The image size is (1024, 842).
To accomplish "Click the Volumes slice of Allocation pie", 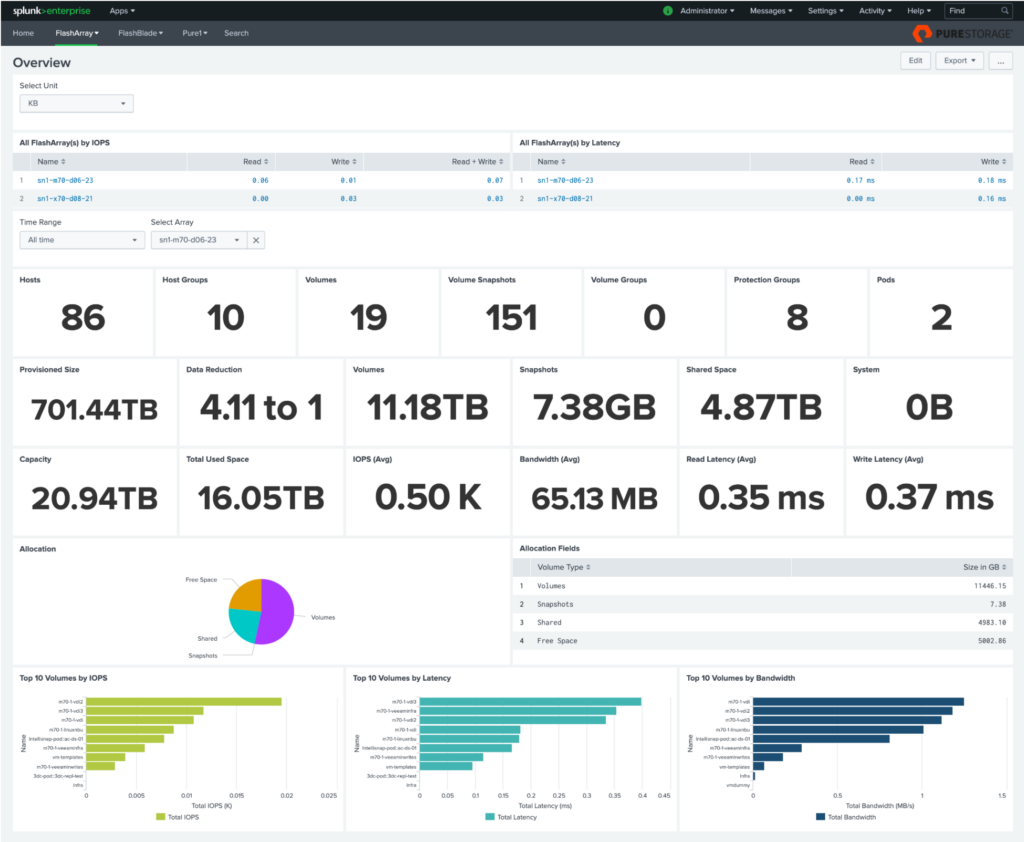I will (278, 611).
